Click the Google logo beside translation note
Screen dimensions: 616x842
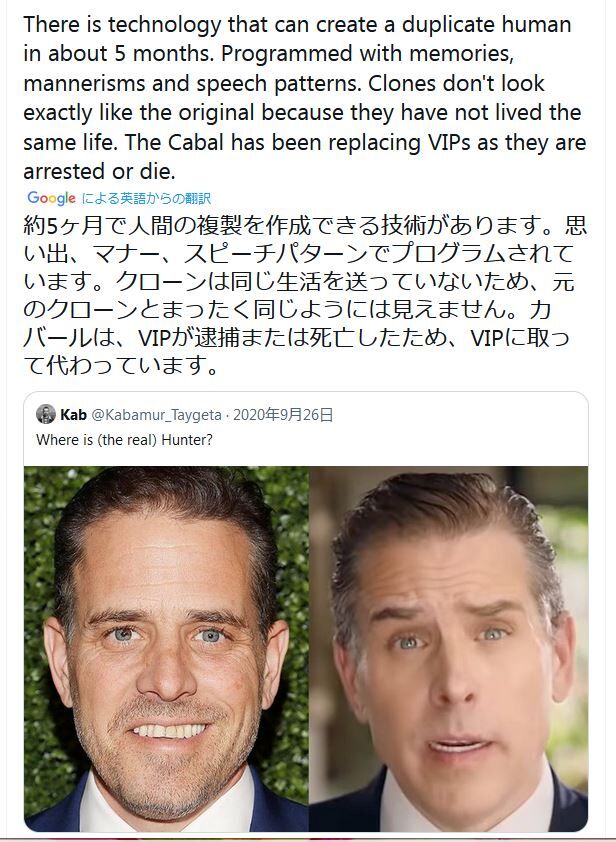coord(51,198)
